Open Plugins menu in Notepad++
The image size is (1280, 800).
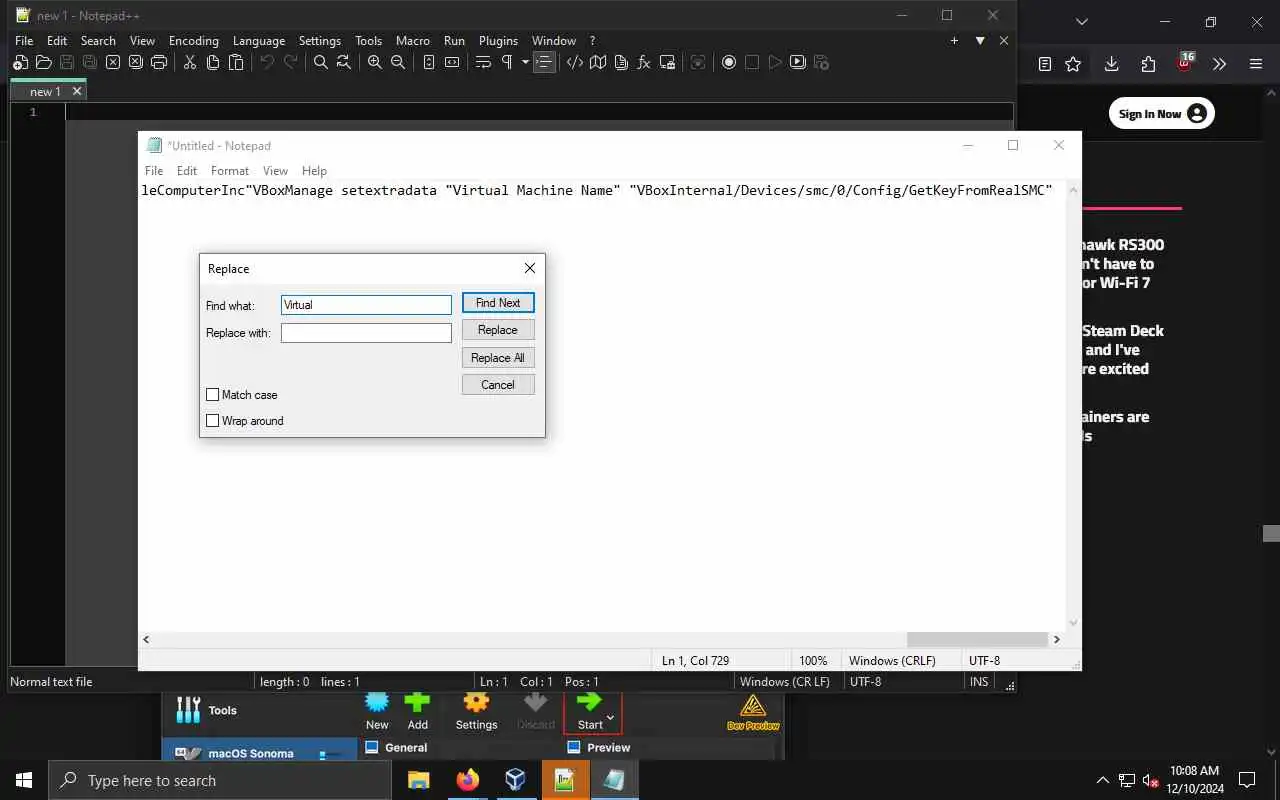pos(498,41)
